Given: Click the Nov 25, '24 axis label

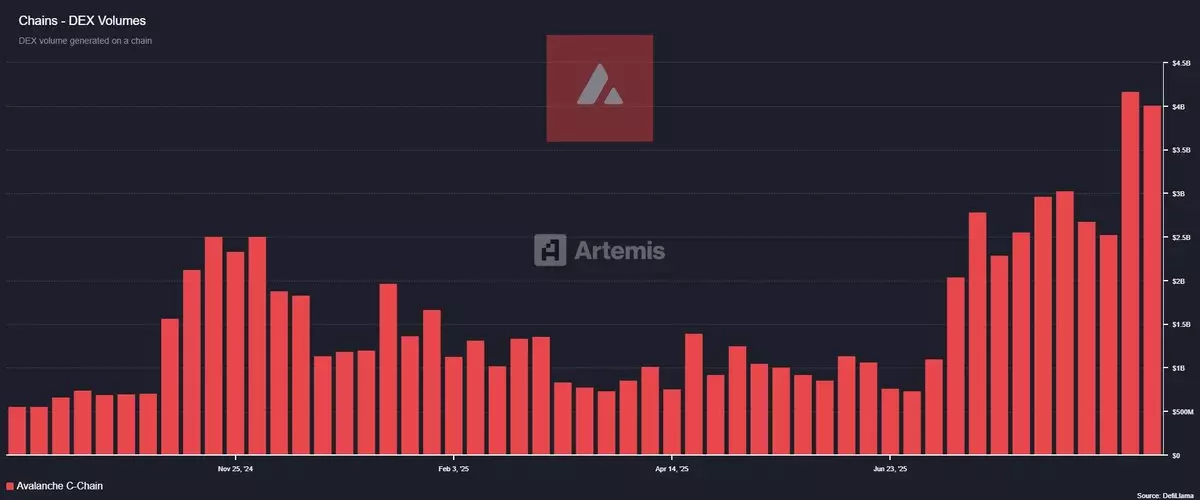Looking at the screenshot, I should pos(236,467).
